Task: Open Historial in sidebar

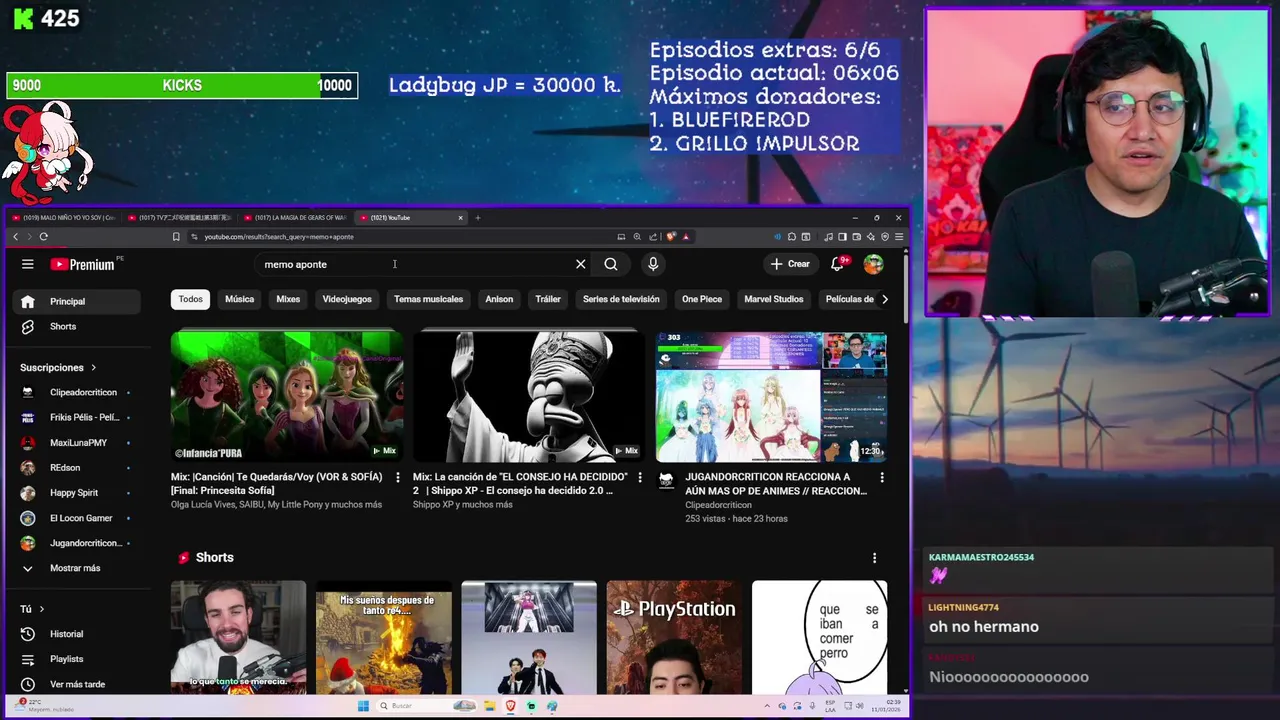Action: [x=78, y=634]
